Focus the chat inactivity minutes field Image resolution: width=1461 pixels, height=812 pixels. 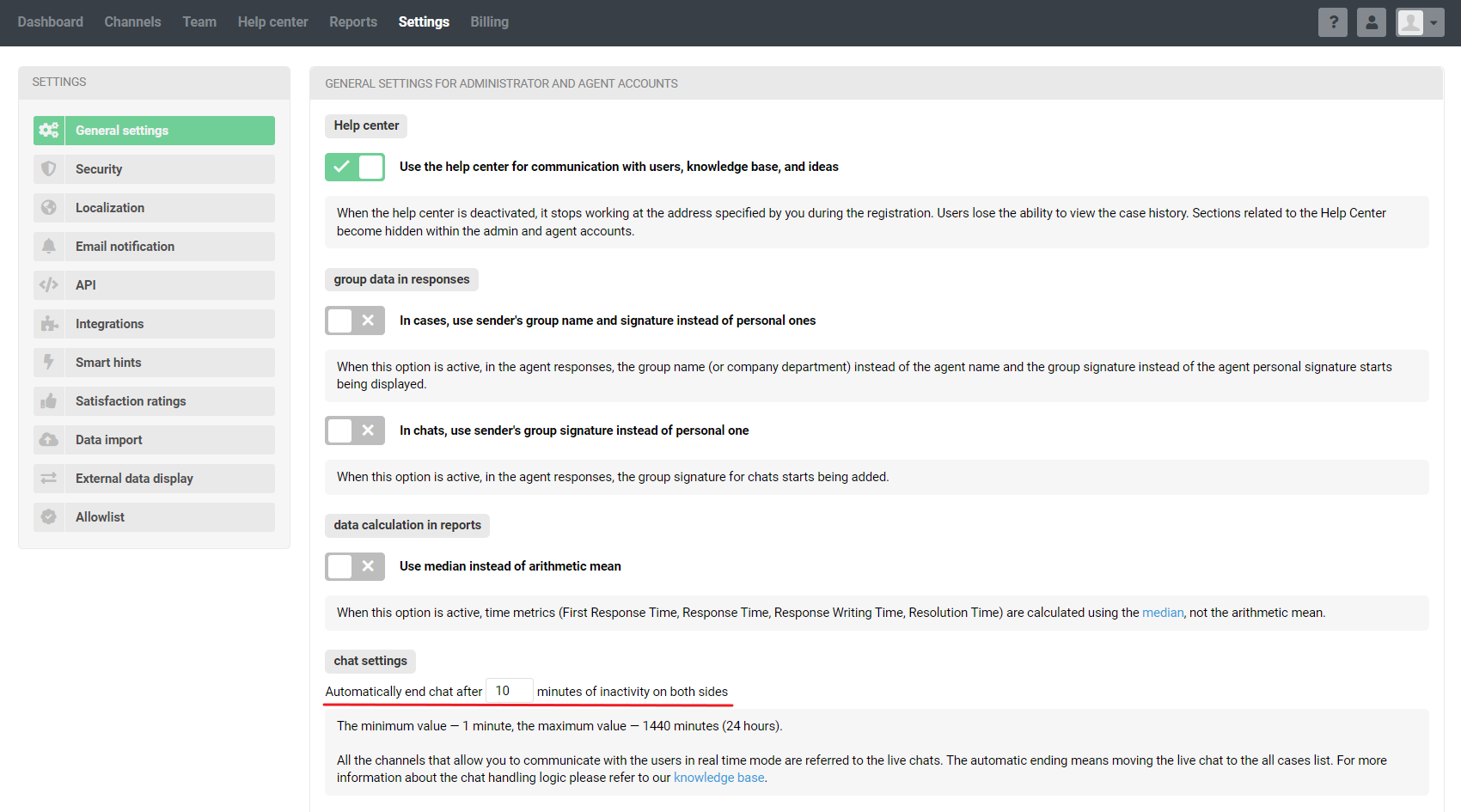click(x=510, y=691)
